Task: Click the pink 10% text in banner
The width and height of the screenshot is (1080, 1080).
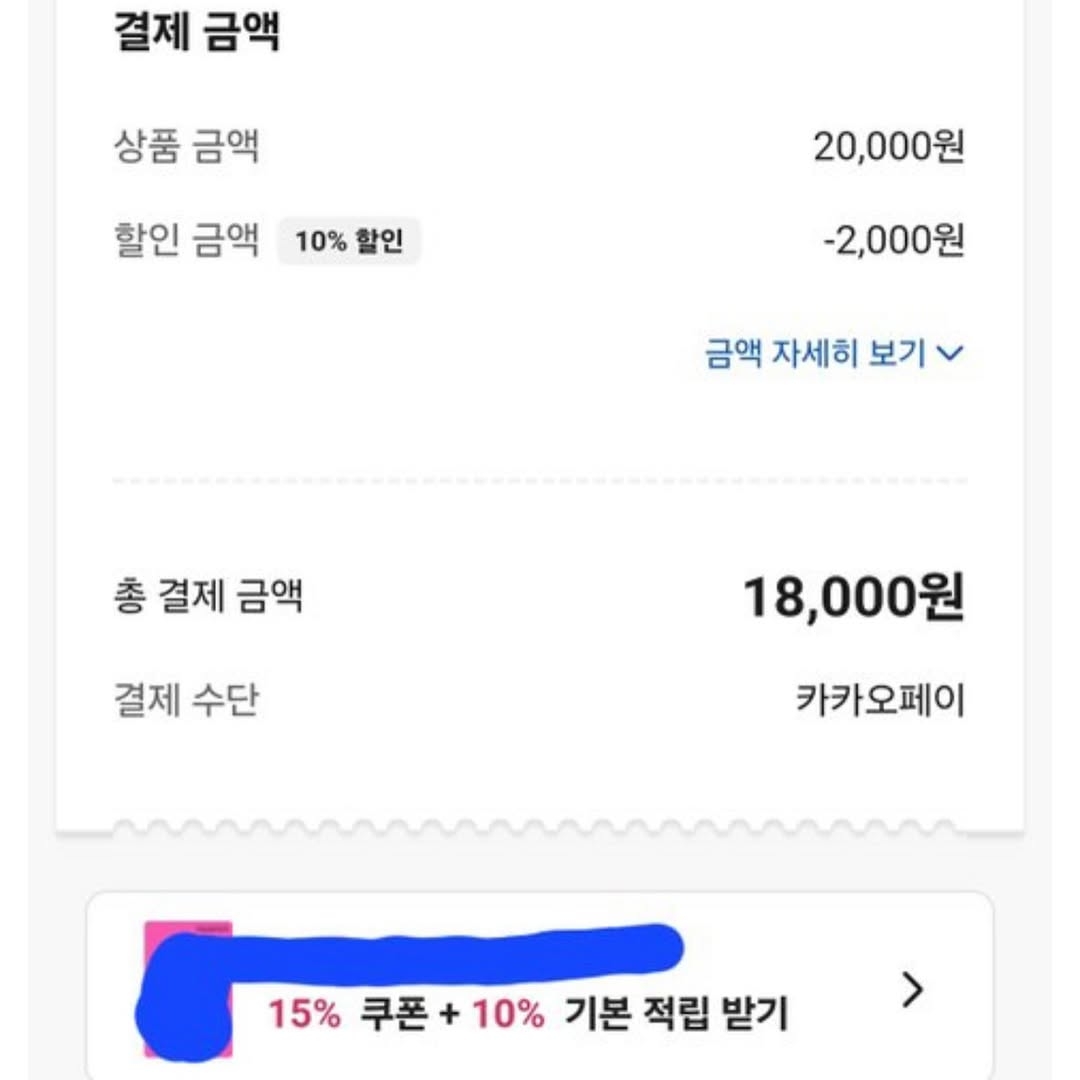Action: coord(508,1015)
